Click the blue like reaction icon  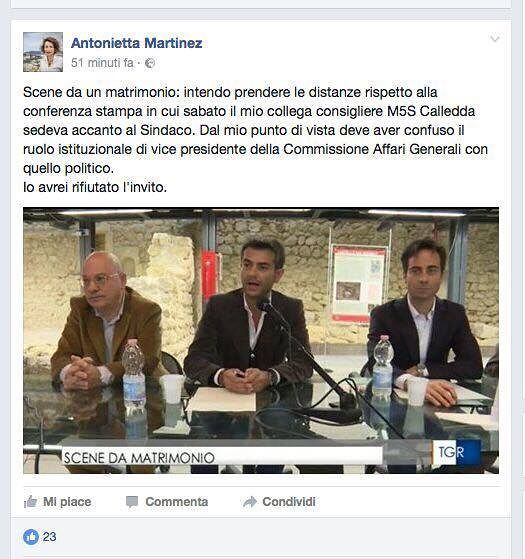31,537
